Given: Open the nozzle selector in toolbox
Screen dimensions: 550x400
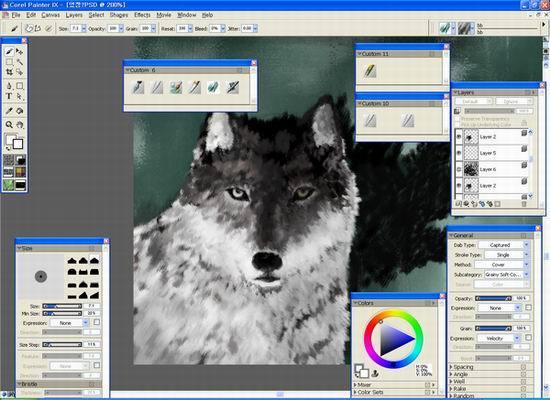Looking at the screenshot, I should (x=20, y=184).
